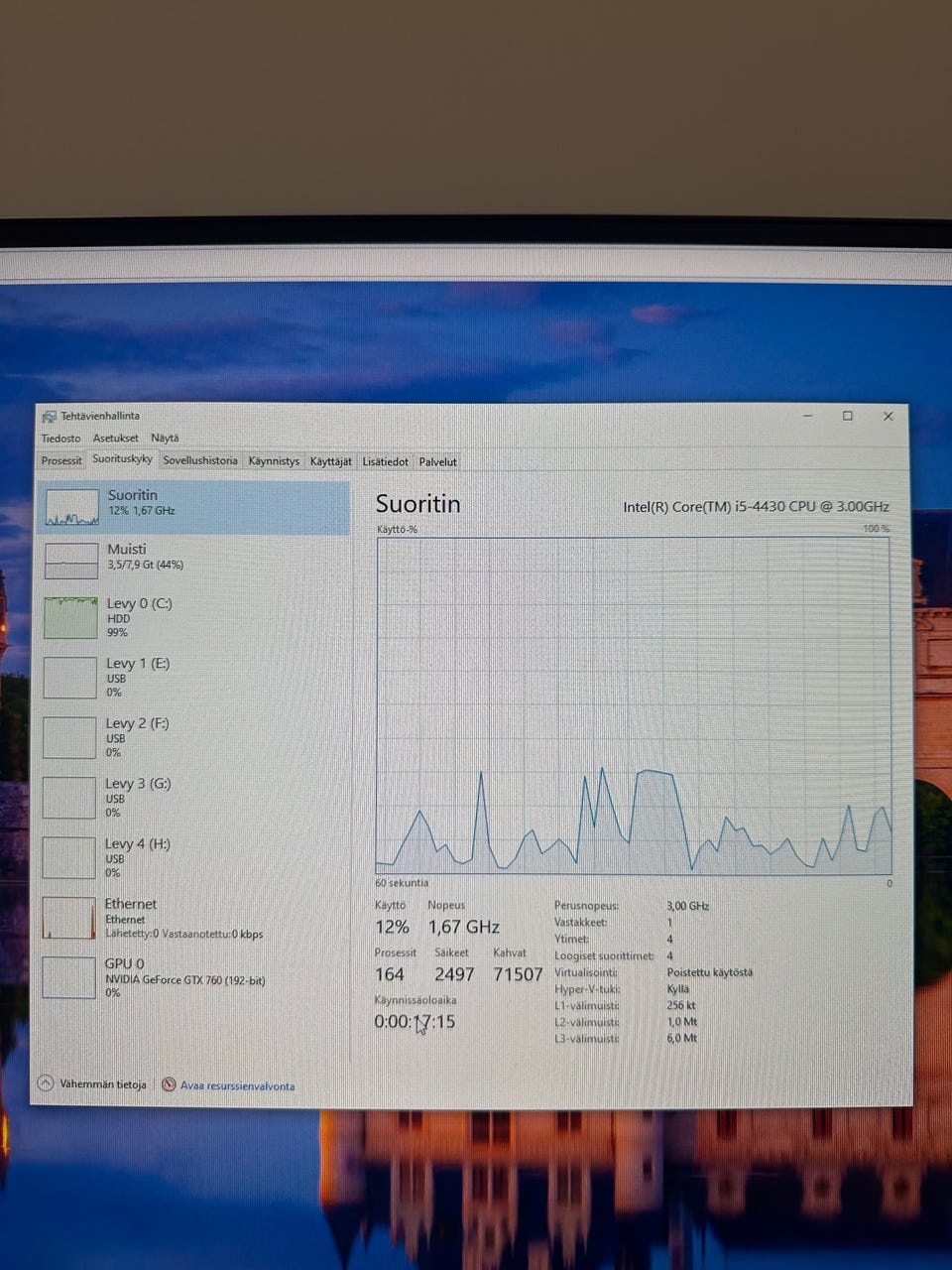Screen dimensions: 952x1270
Task: Click the Hyper-V-tuki Kyllä value
Action: (x=677, y=989)
